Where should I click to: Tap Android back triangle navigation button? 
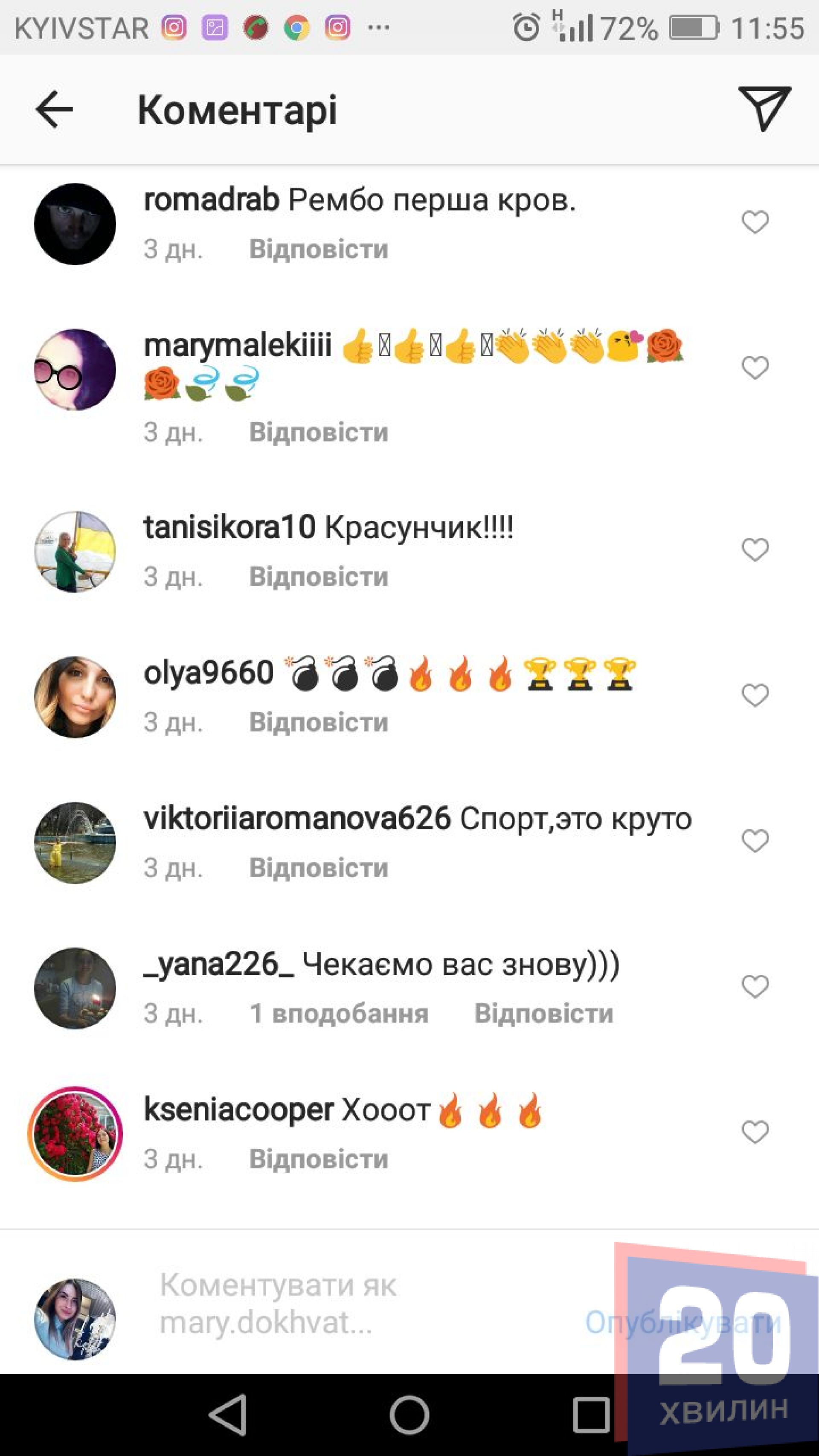[228, 1415]
